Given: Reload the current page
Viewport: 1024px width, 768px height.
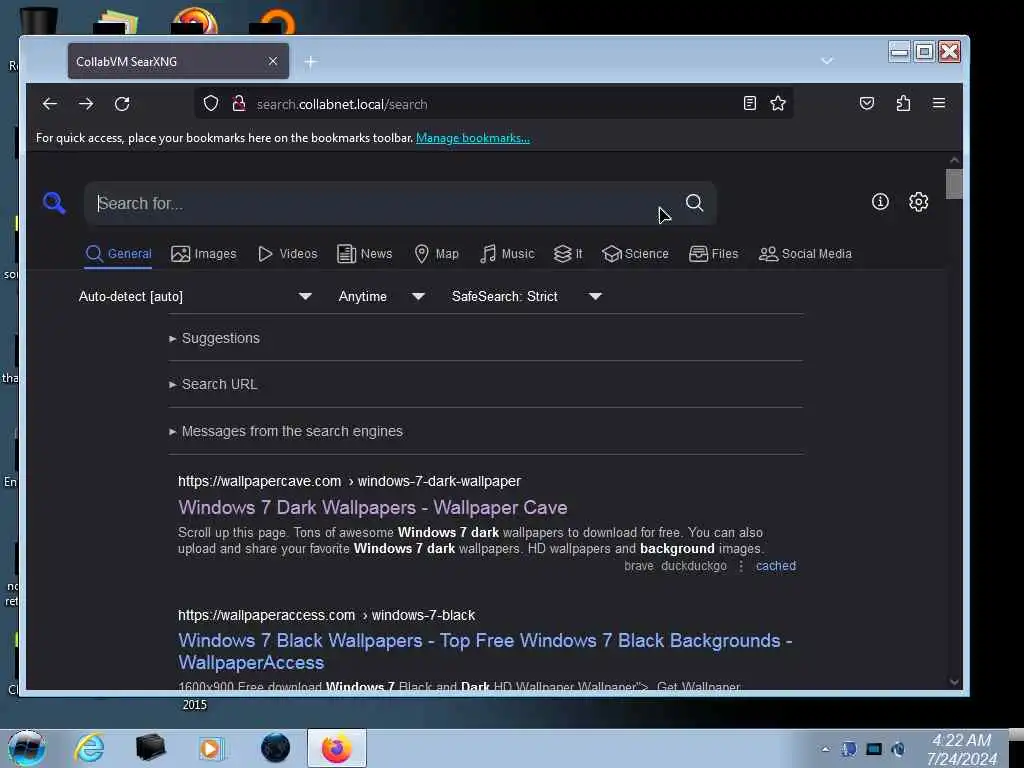Looking at the screenshot, I should coord(122,104).
